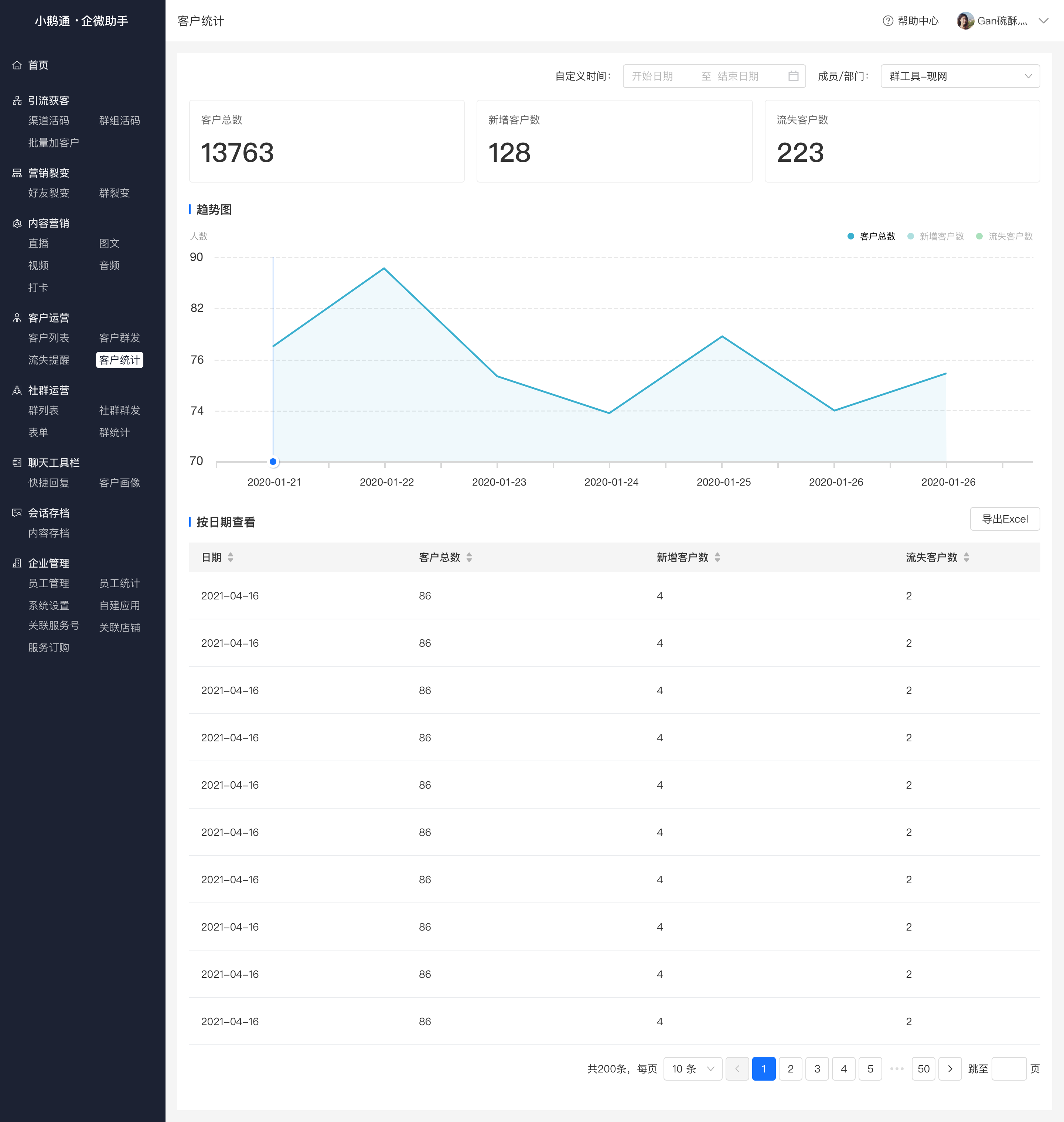This screenshot has width=1064, height=1122.
Task: Open 员工管理 in the sidebar
Action: point(49,584)
